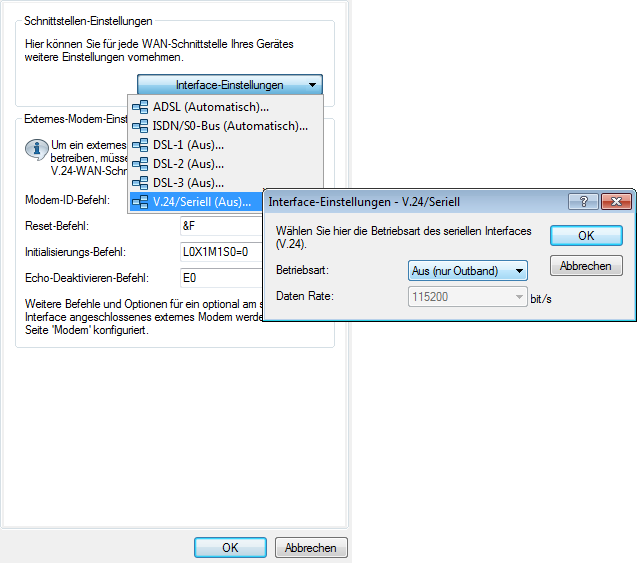
Task: Click OK at the bottom of main window
Action: point(230,548)
